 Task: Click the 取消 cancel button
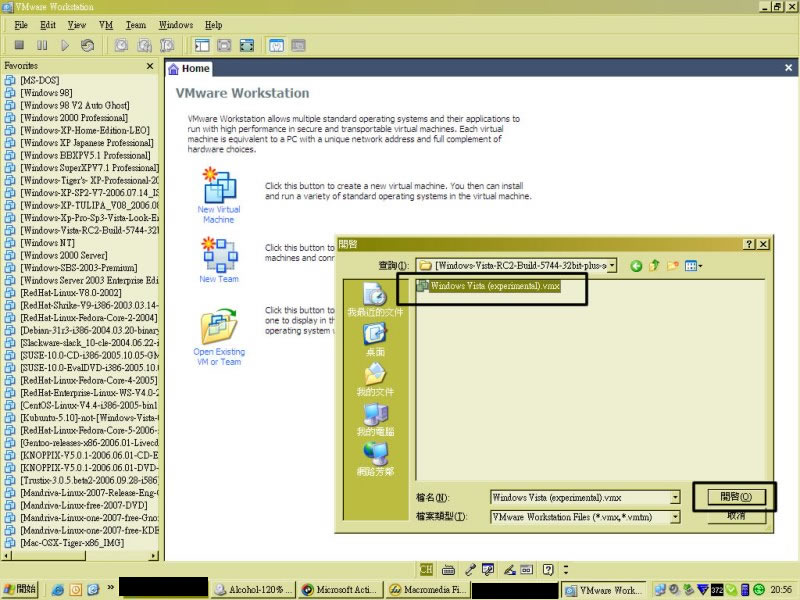click(x=736, y=516)
